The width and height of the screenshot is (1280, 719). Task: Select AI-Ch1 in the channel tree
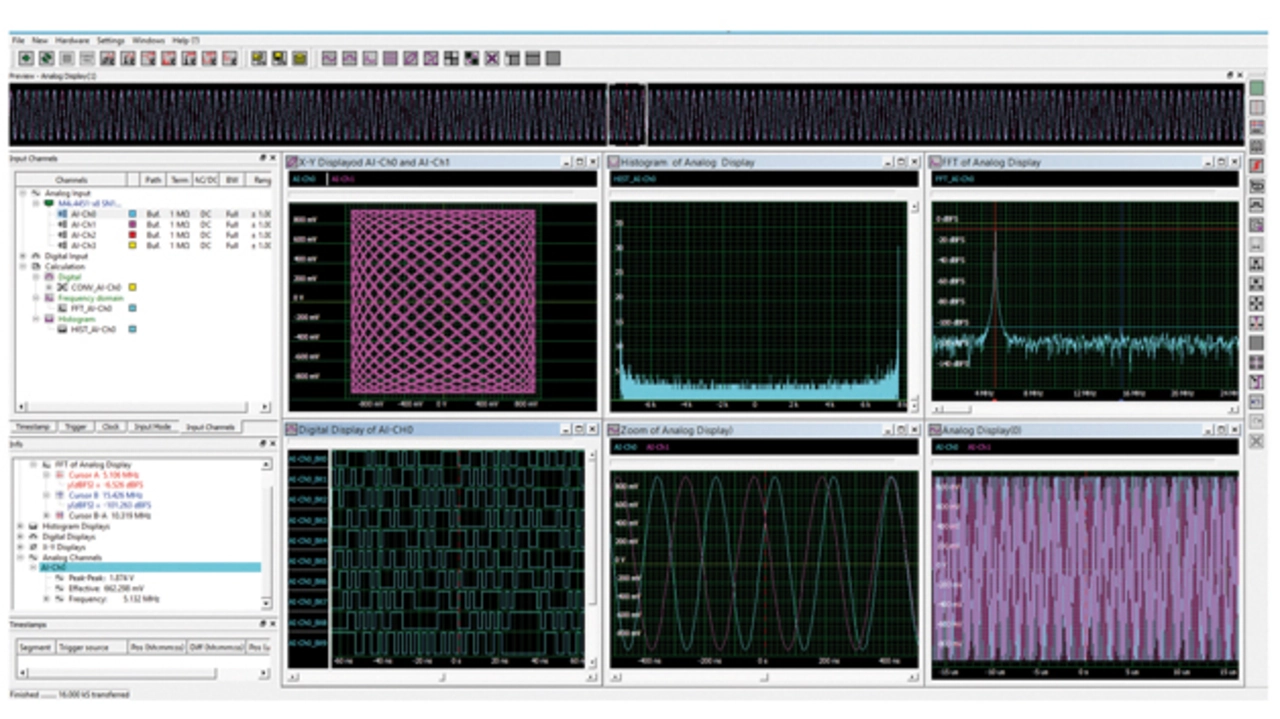pos(84,225)
